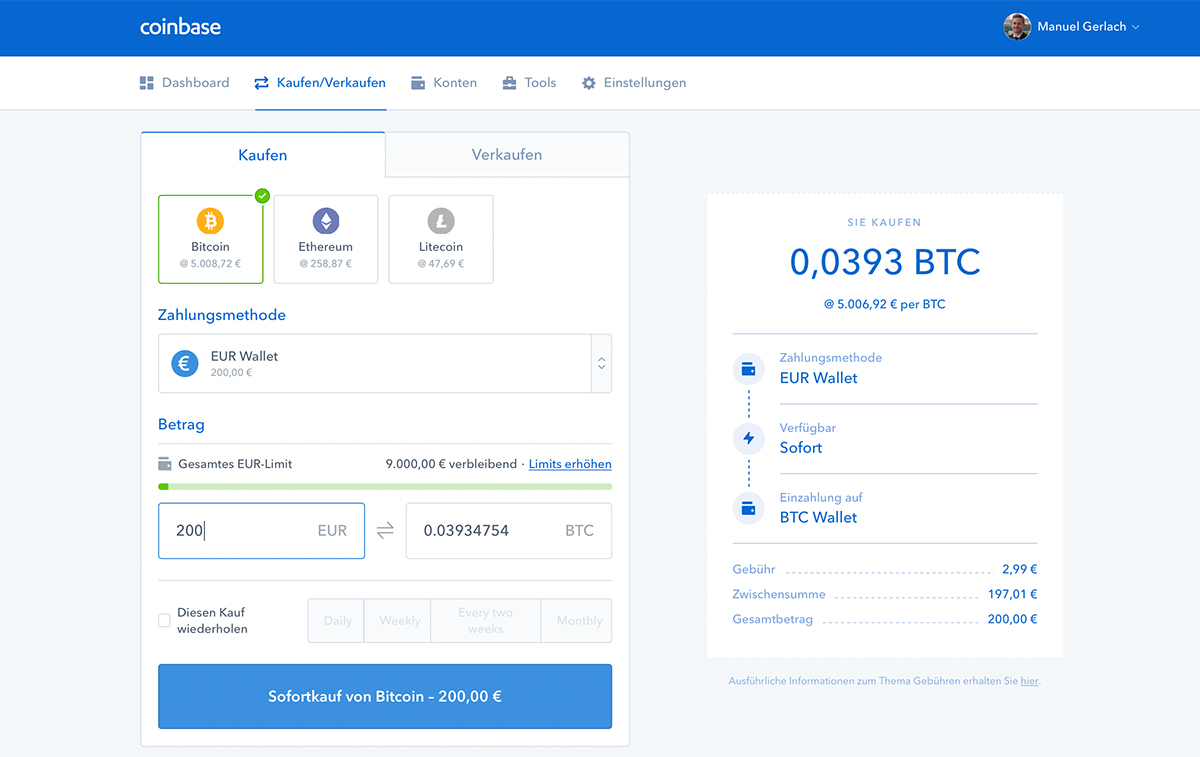Switch to the Verkaufen tab
This screenshot has height=757, width=1200.
click(x=507, y=155)
